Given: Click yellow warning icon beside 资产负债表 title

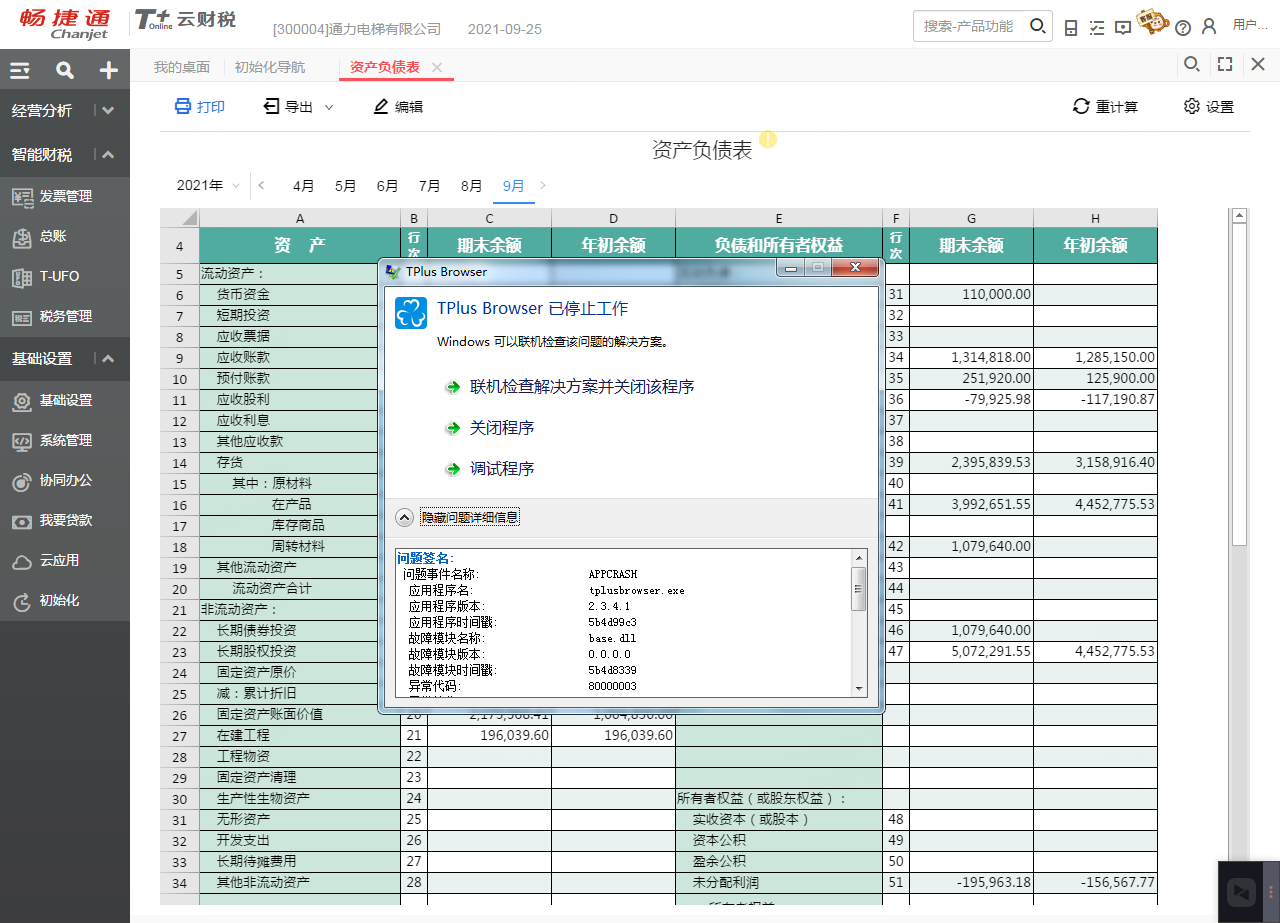Looking at the screenshot, I should point(767,139).
